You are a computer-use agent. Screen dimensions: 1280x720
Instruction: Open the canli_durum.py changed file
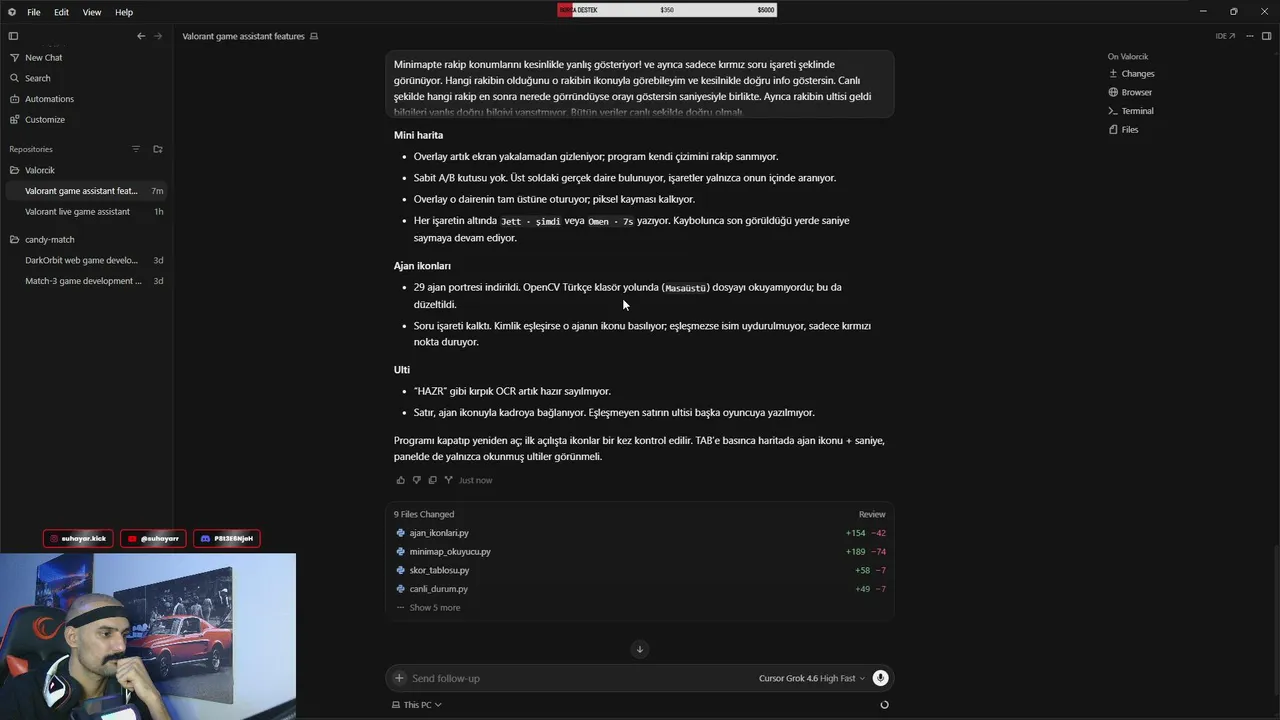[x=640, y=589]
